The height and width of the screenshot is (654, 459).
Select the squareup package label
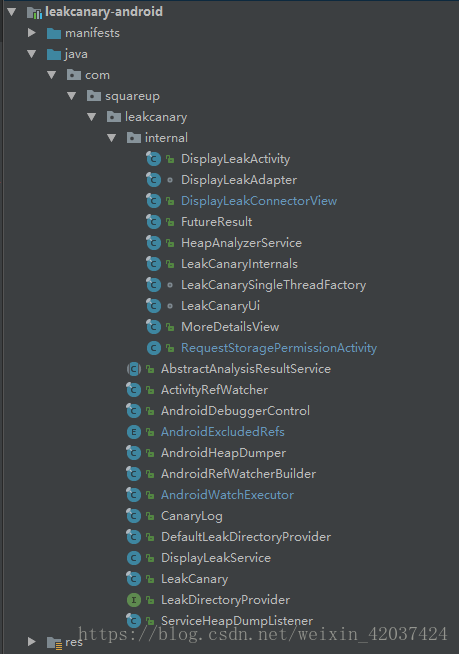tap(132, 96)
